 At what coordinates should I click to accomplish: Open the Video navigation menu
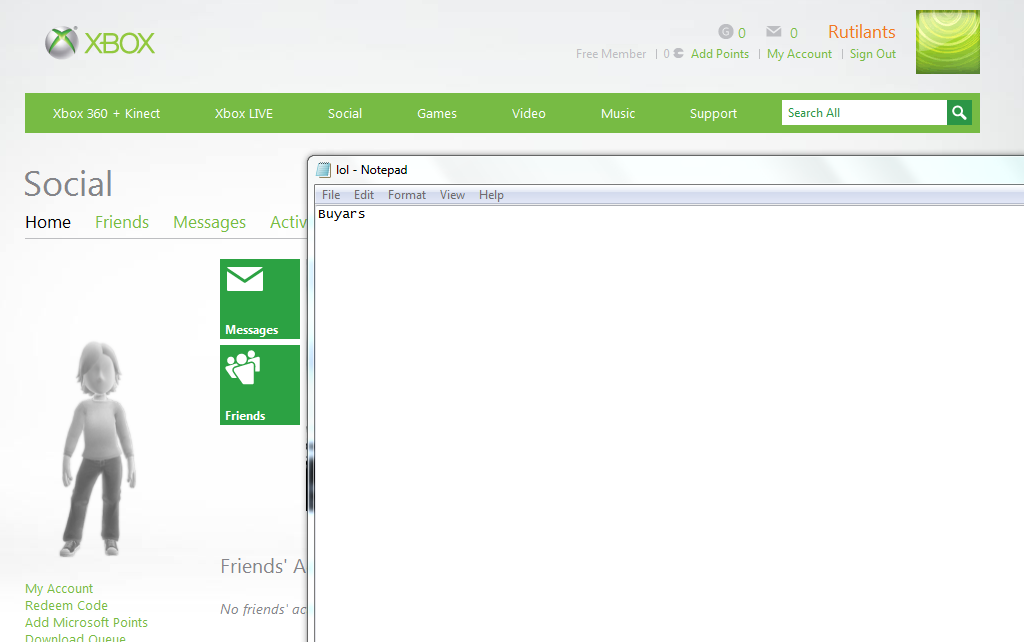528,113
